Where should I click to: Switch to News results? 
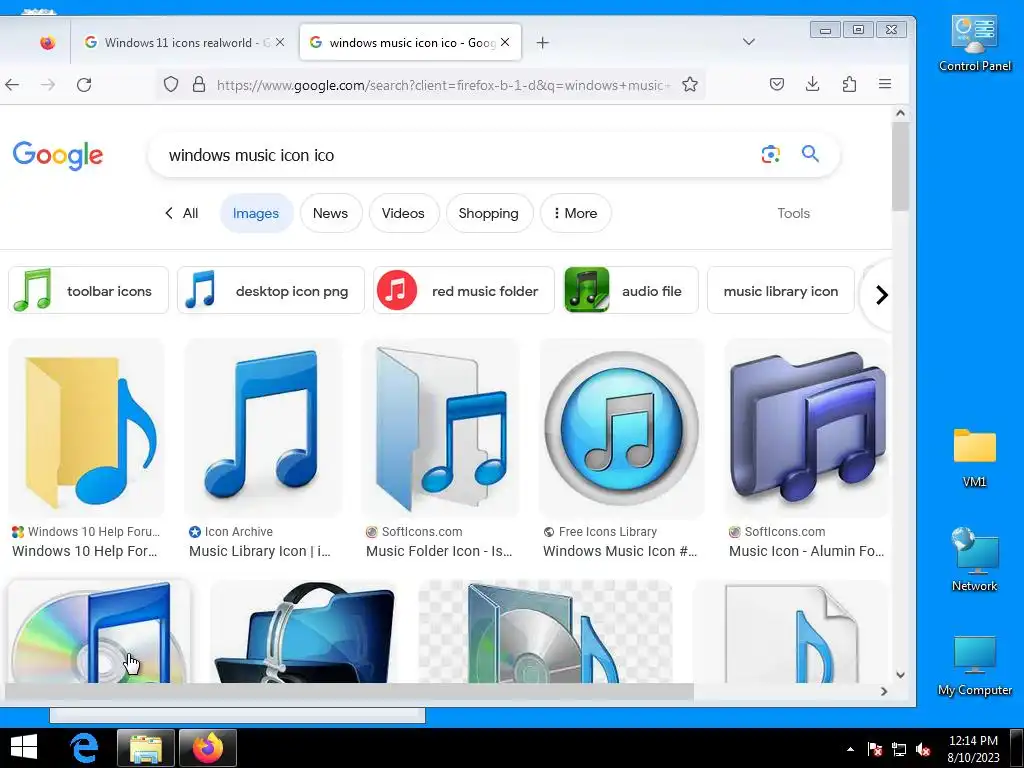(330, 213)
